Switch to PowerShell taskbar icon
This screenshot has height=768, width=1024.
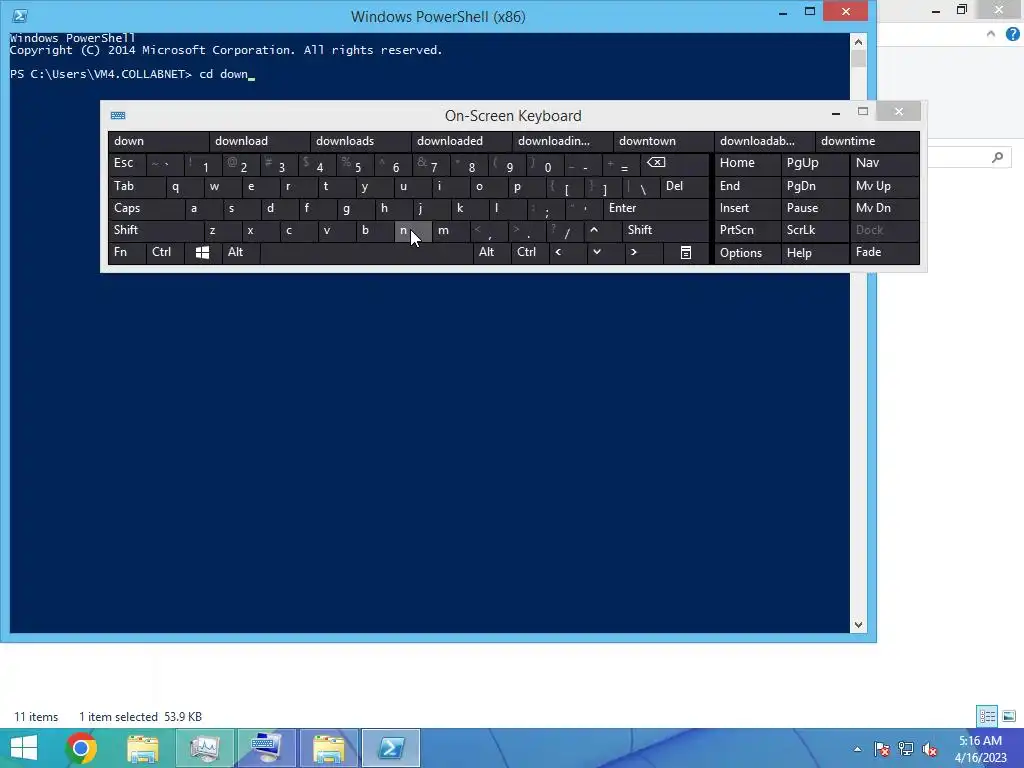coord(391,748)
